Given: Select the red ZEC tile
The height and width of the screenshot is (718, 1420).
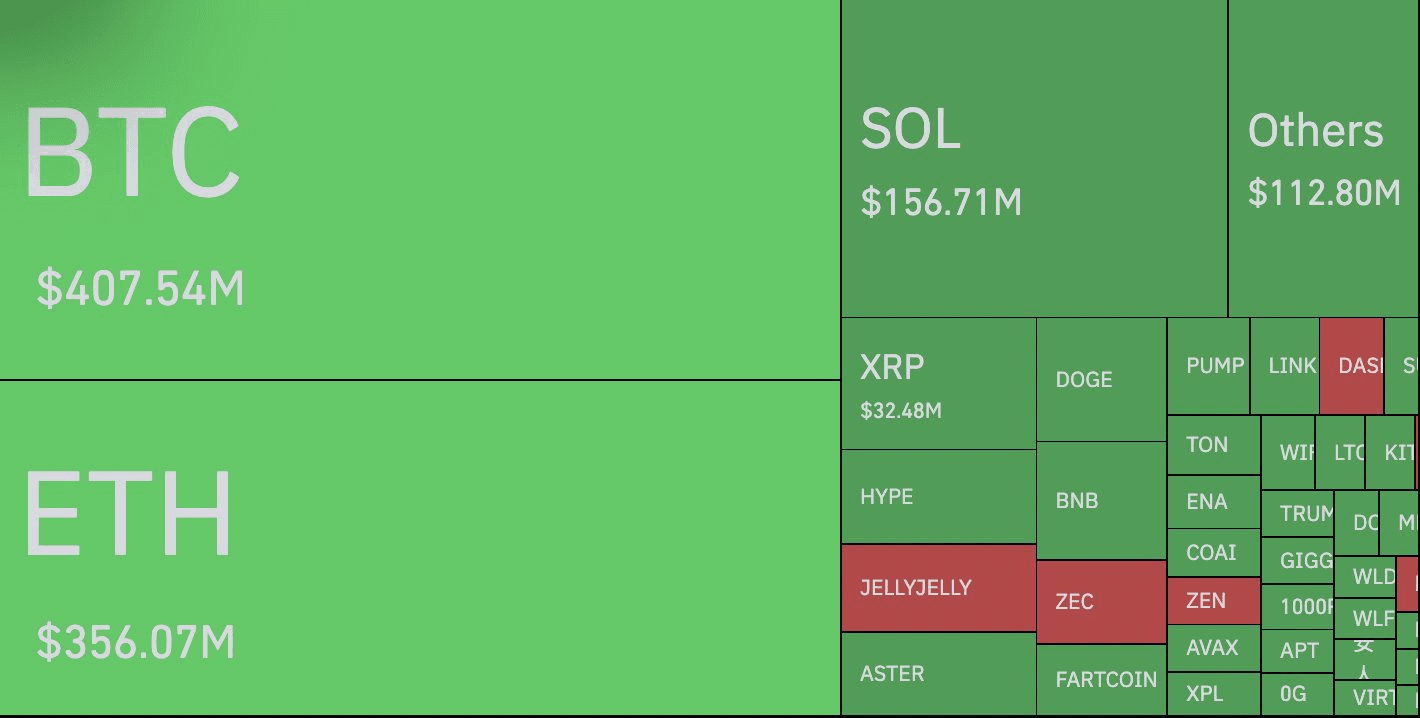Looking at the screenshot, I should (1101, 602).
